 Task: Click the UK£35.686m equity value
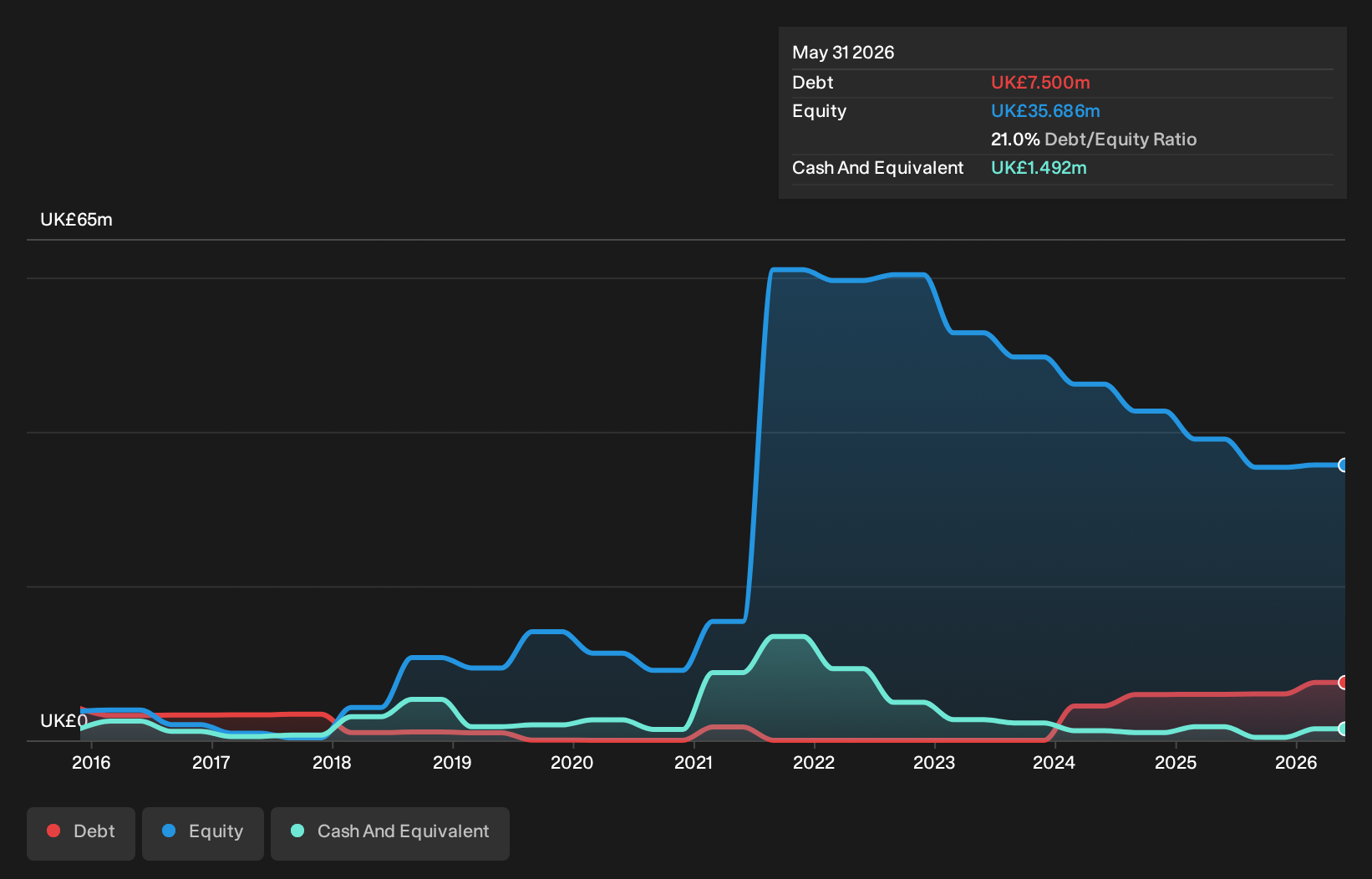click(1045, 111)
